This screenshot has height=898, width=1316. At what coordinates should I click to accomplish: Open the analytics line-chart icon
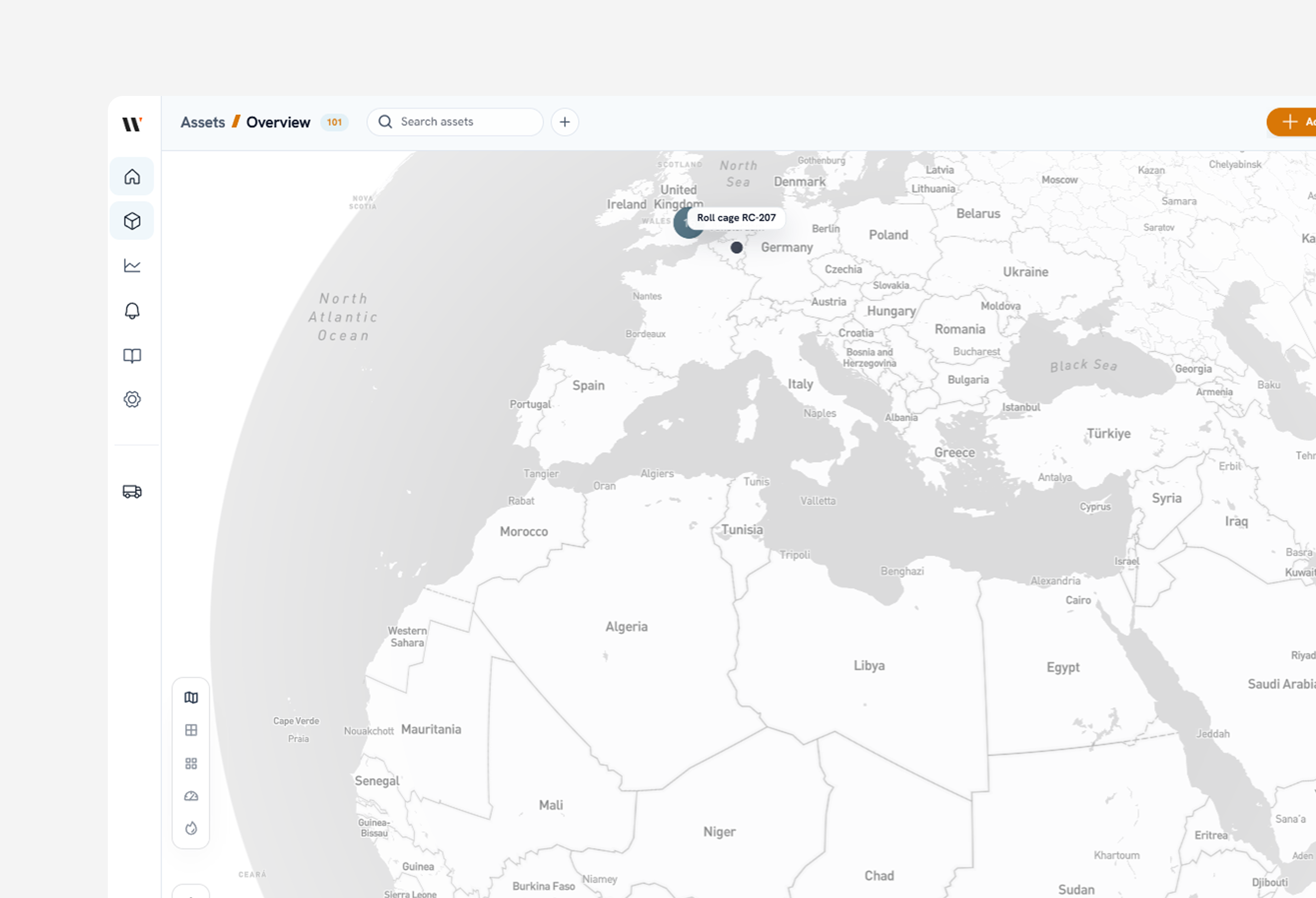tap(132, 265)
